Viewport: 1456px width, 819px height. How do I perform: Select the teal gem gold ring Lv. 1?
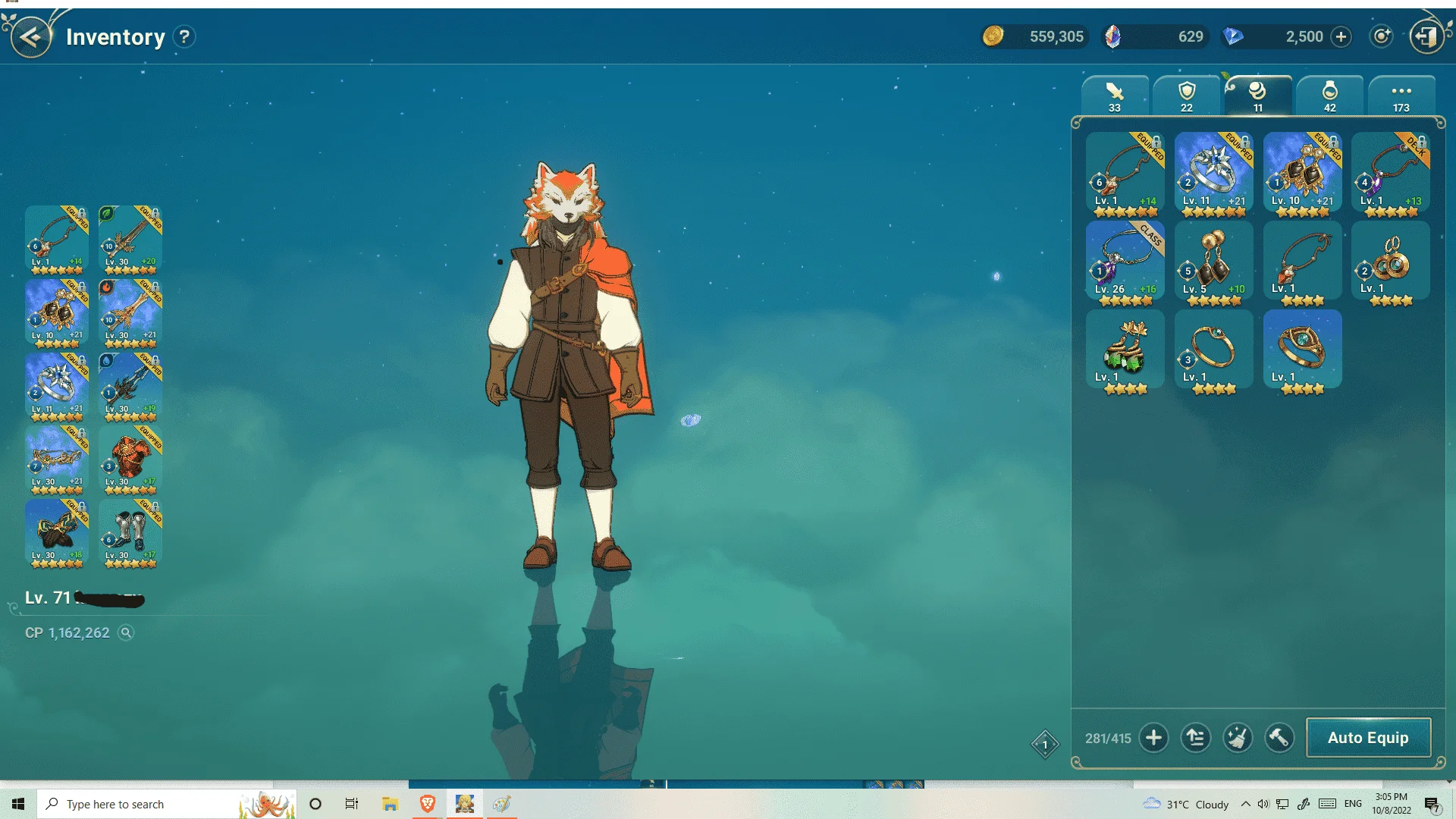1303,352
